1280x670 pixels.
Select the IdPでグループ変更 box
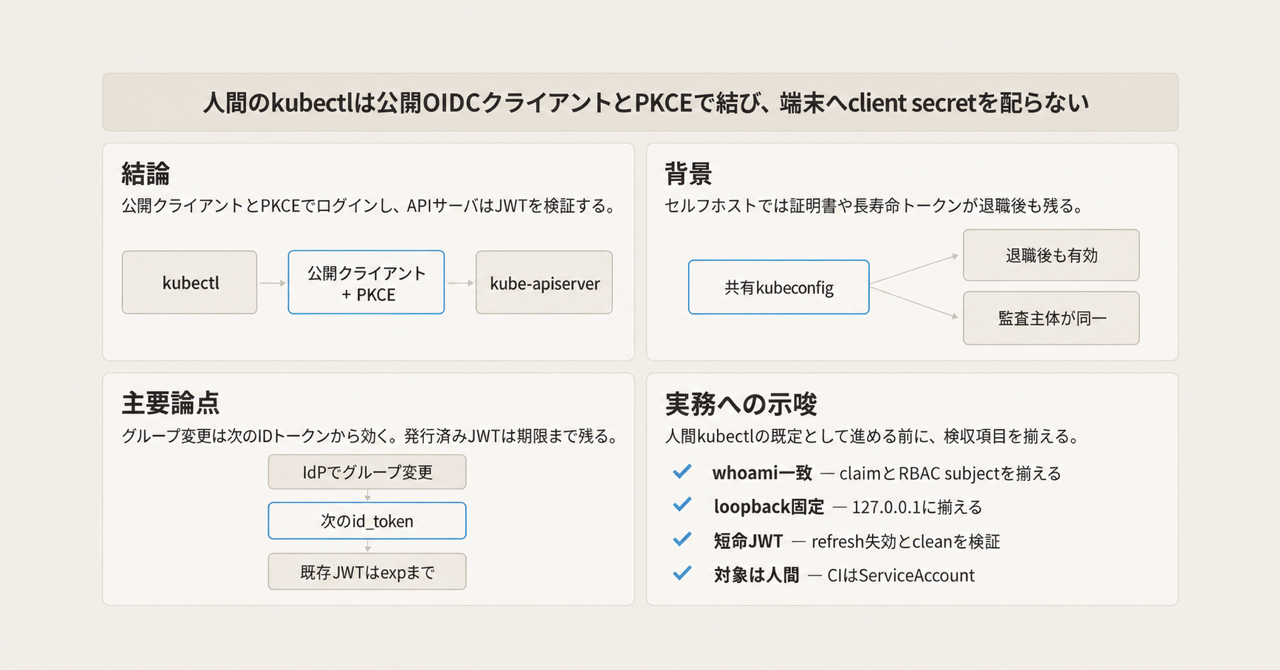tap(367, 471)
